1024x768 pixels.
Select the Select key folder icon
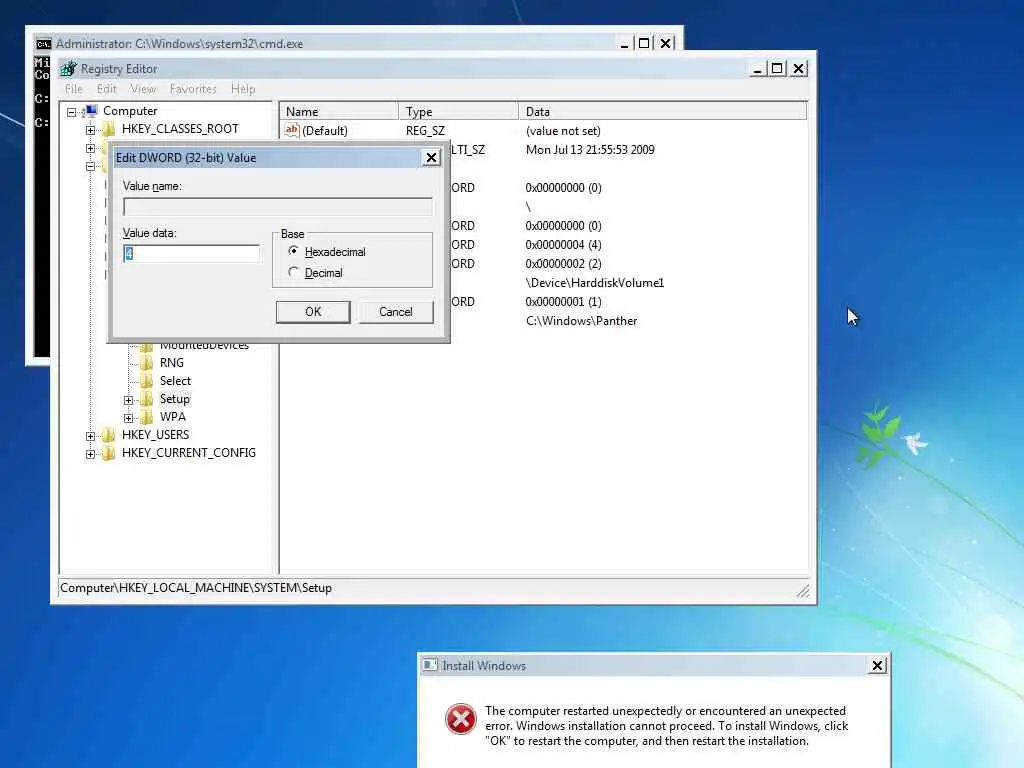(146, 381)
